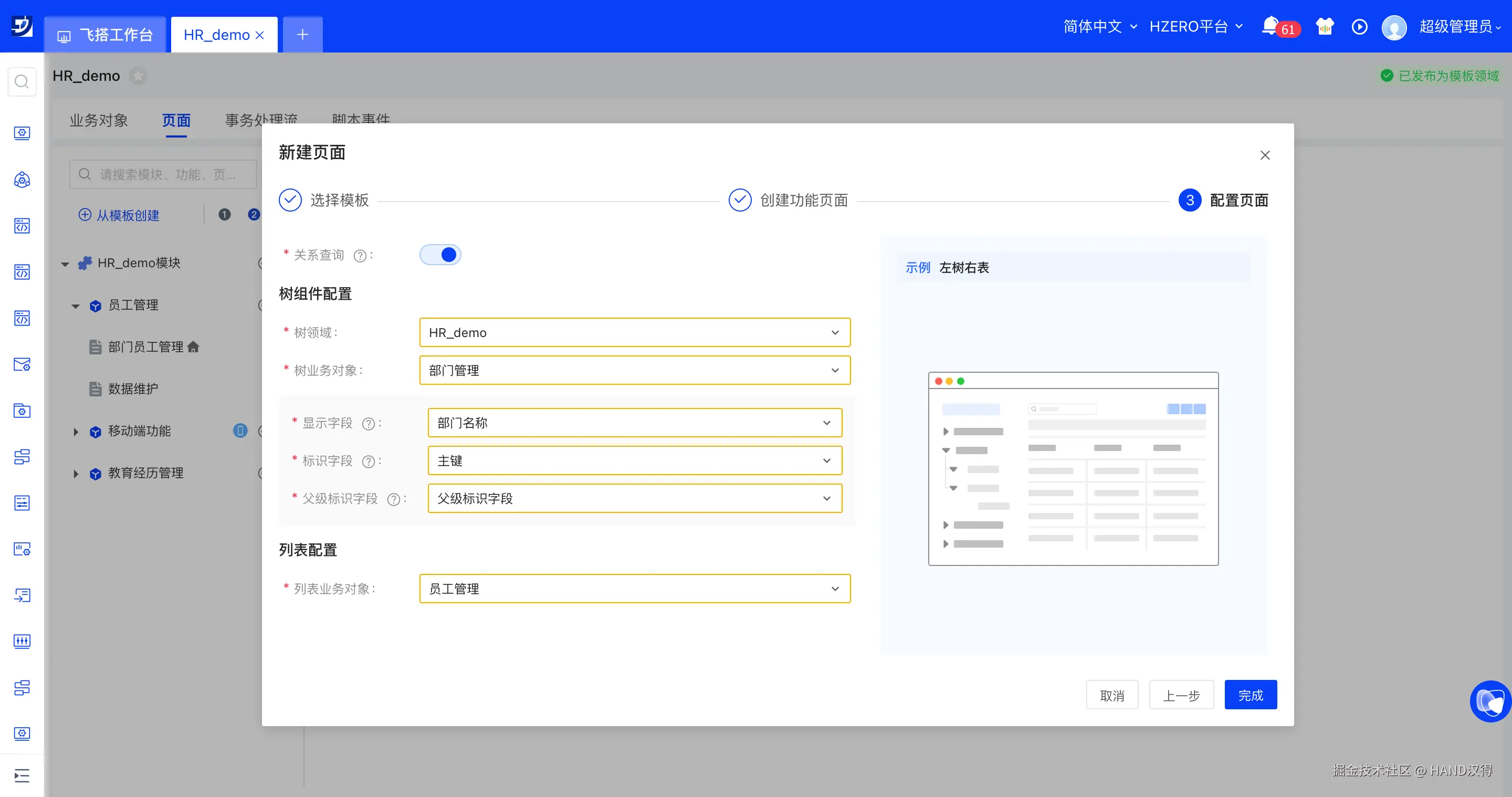Viewport: 1512px width, 797px height.
Task: Open the 列表业务对象 员工管理 dropdown
Action: [x=635, y=589]
